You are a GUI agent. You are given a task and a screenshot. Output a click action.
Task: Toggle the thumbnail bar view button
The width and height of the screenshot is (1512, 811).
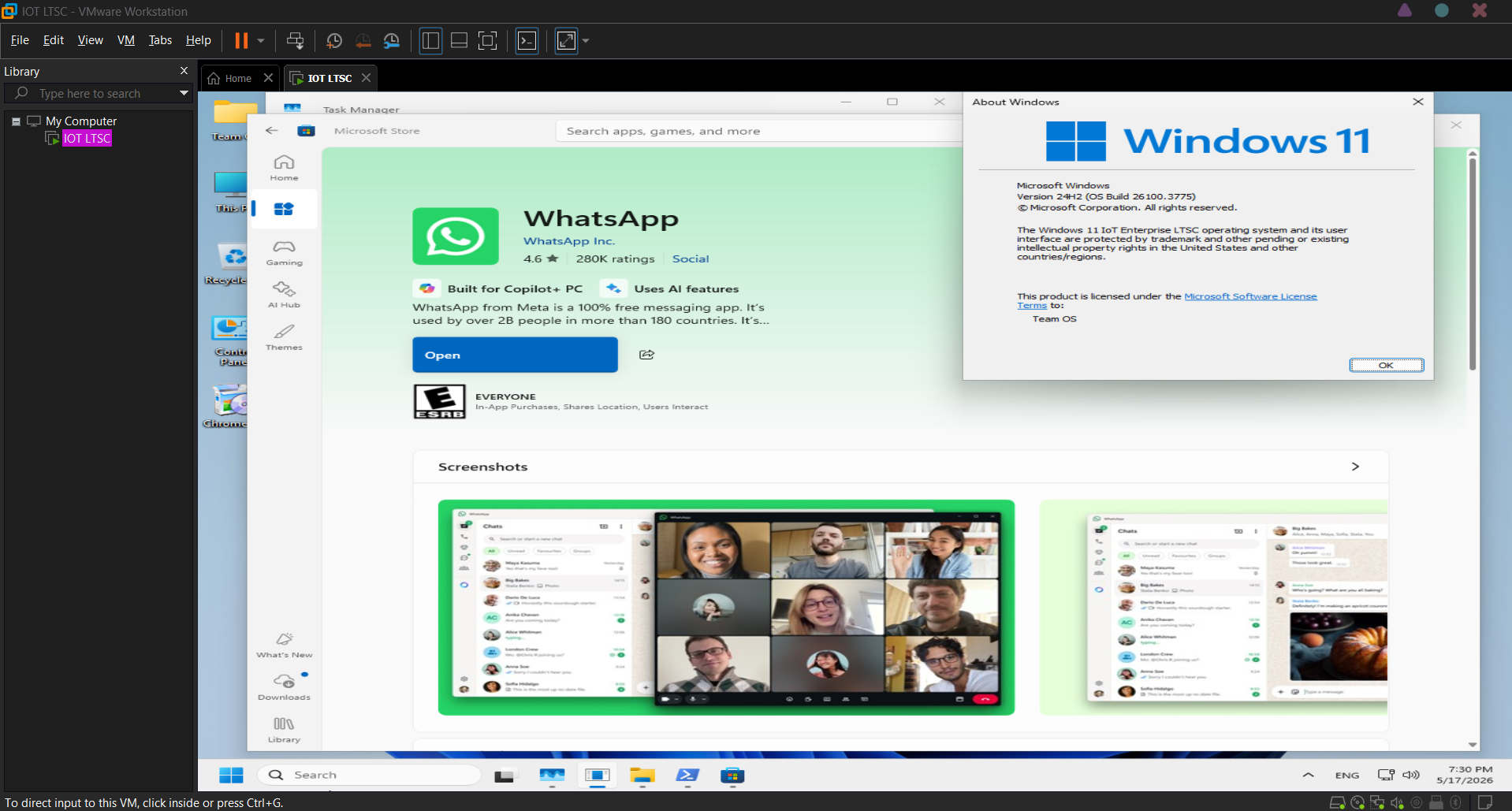pos(459,40)
